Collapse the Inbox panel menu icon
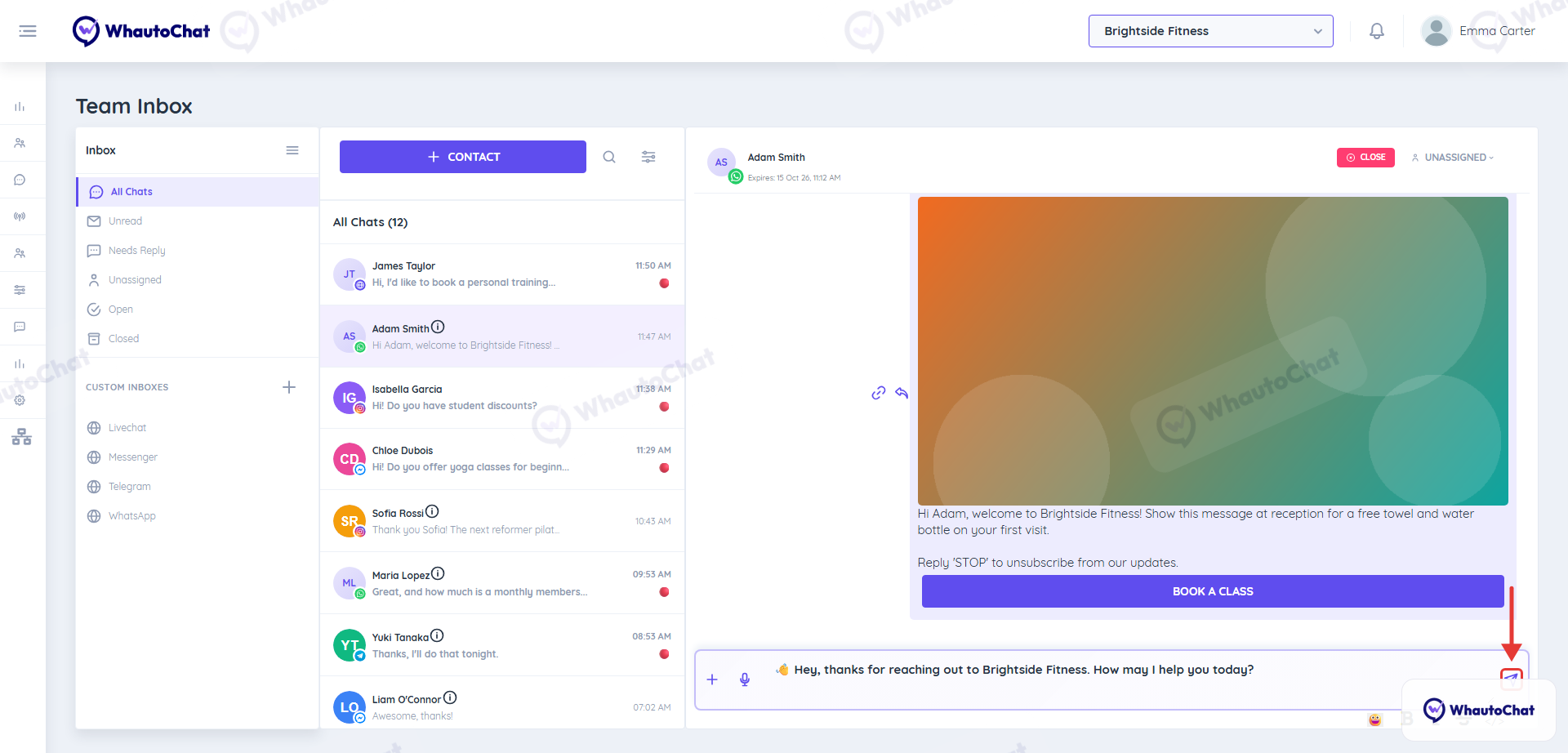The width and height of the screenshot is (1568, 753). [292, 150]
